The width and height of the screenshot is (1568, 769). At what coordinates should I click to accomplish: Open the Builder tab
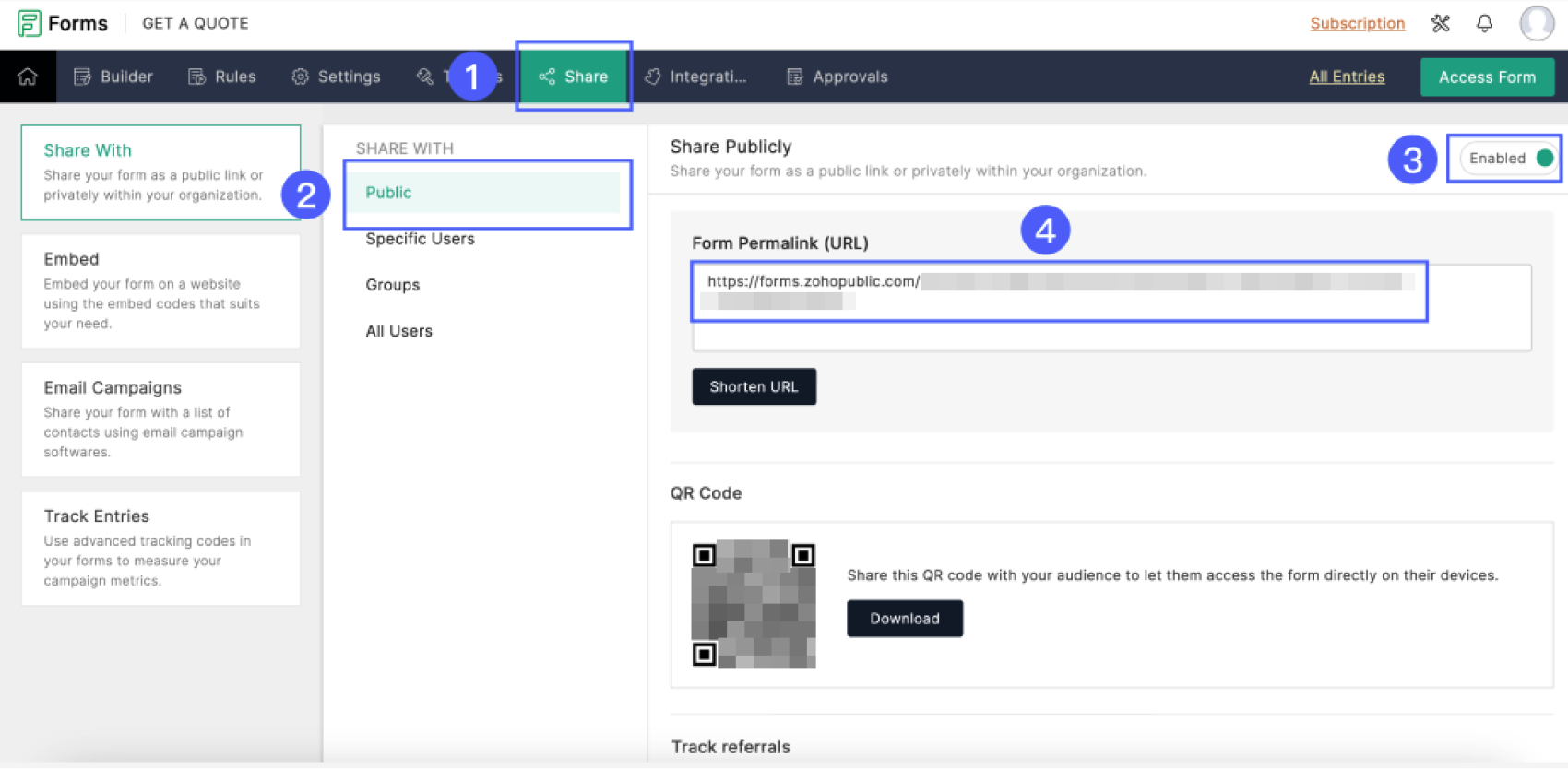113,77
